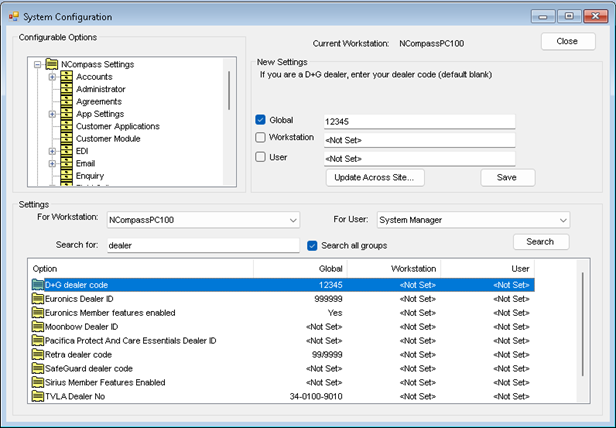Click the Search button

pyautogui.click(x=541, y=242)
